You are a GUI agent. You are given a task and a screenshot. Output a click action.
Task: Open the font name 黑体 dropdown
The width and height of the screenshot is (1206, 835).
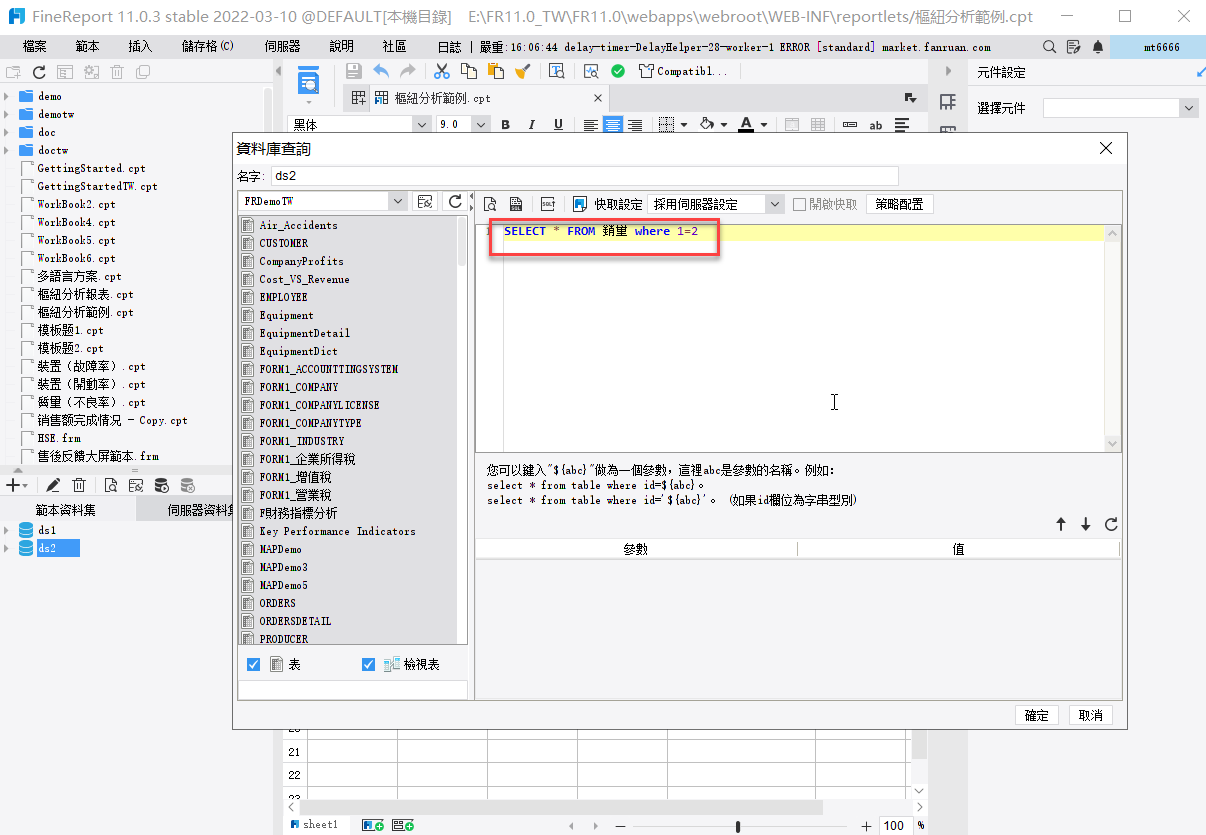click(x=420, y=125)
